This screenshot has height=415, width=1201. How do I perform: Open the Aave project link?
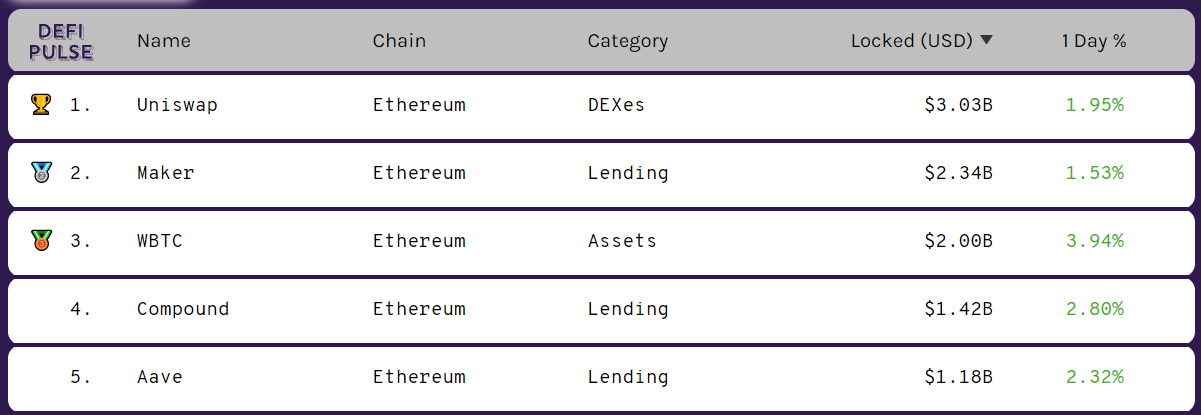tap(160, 377)
